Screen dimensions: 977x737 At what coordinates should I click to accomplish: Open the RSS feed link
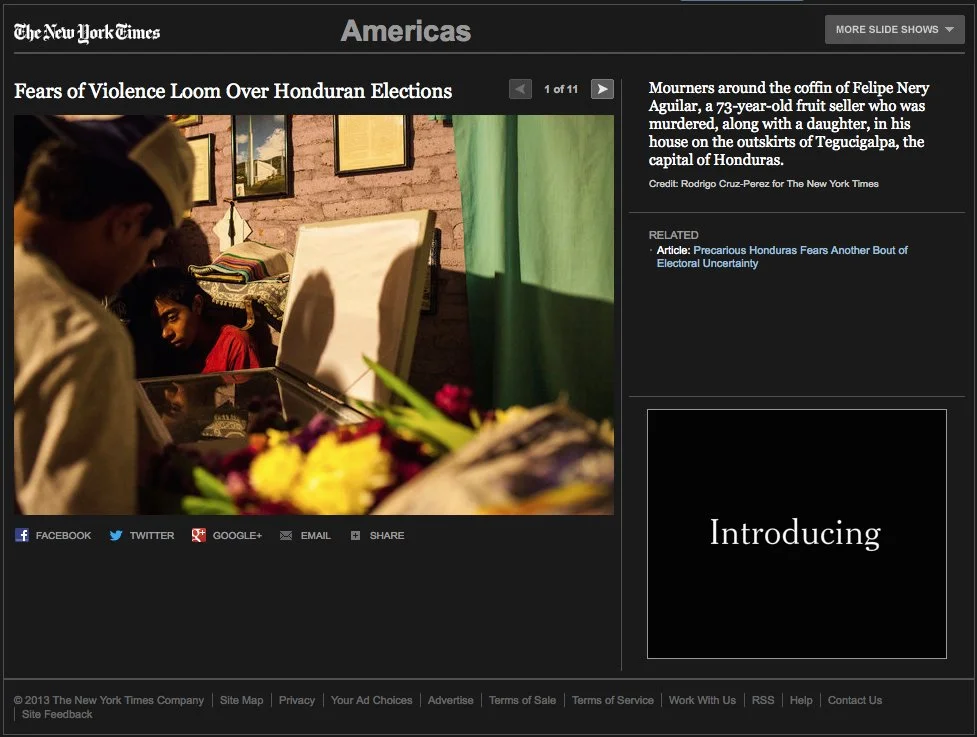point(762,700)
